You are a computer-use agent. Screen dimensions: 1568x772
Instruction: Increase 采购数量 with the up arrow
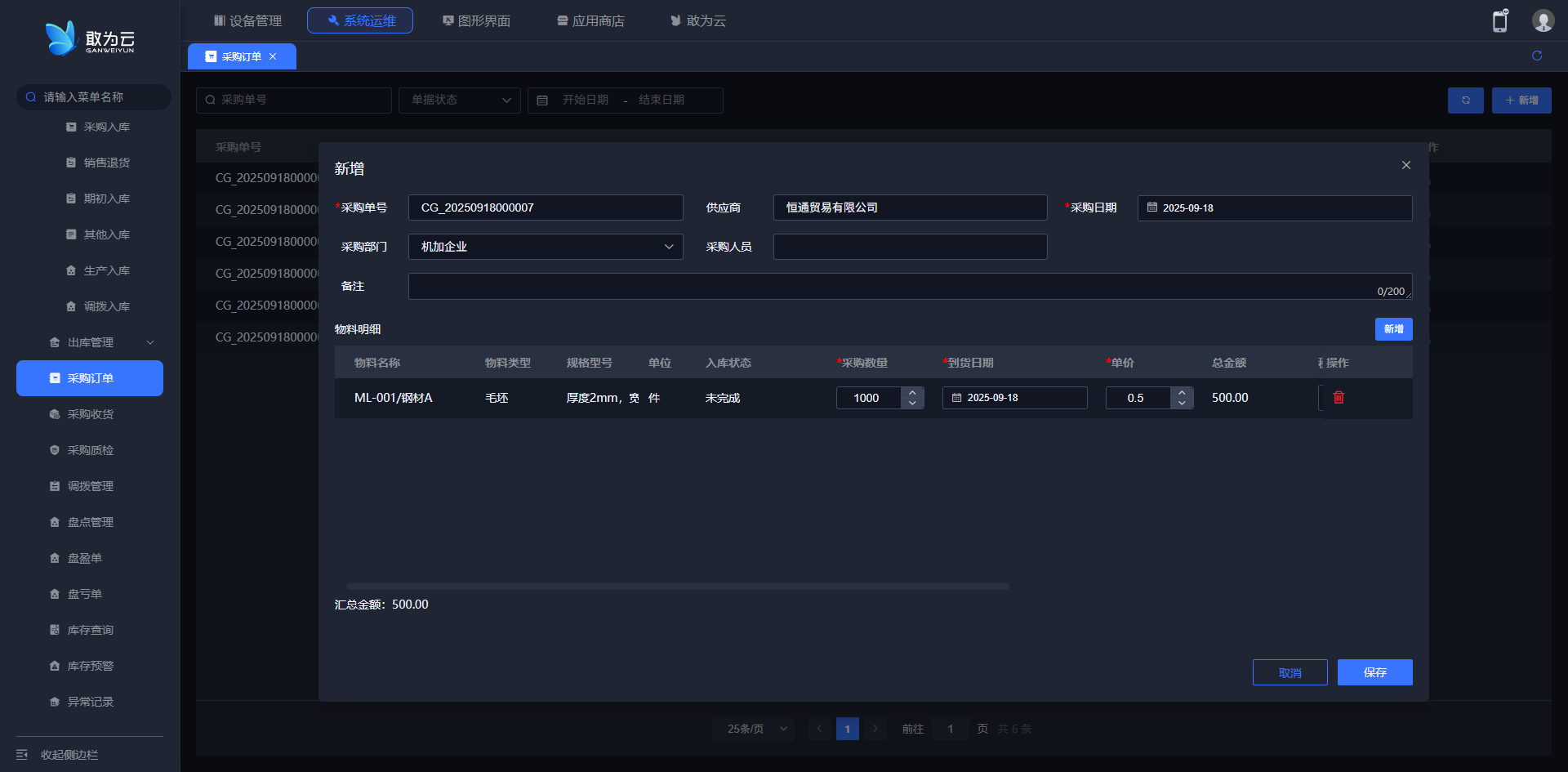pos(912,393)
